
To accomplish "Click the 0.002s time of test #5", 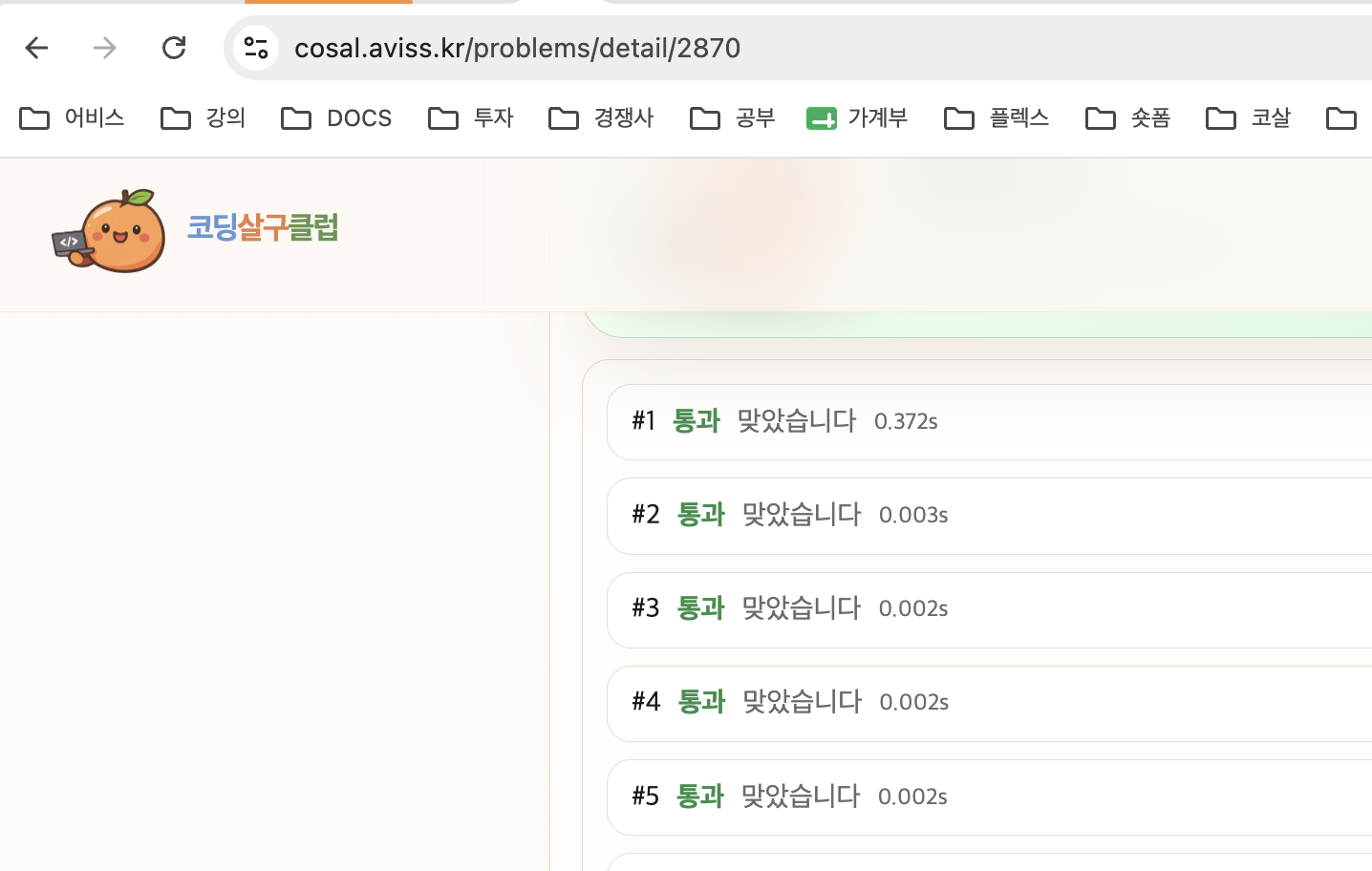I will (x=912, y=797).
